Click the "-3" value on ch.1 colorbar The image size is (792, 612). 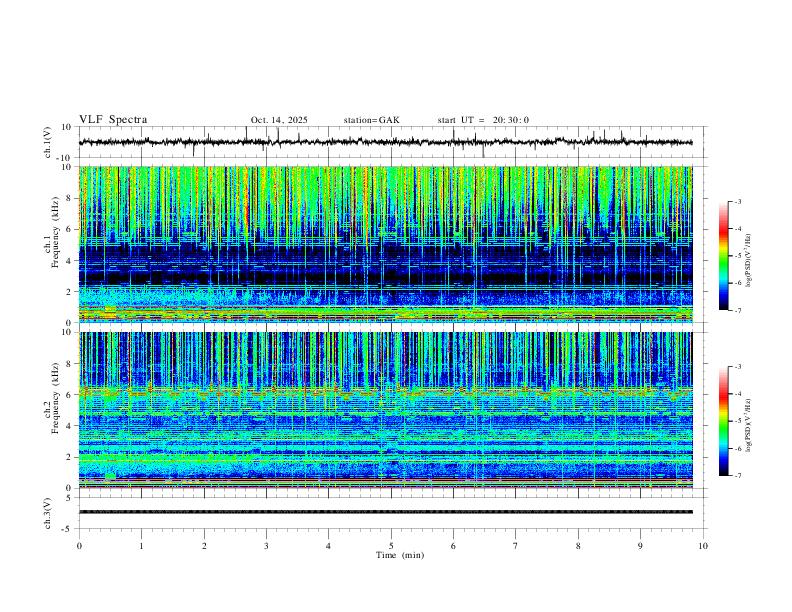click(x=737, y=201)
